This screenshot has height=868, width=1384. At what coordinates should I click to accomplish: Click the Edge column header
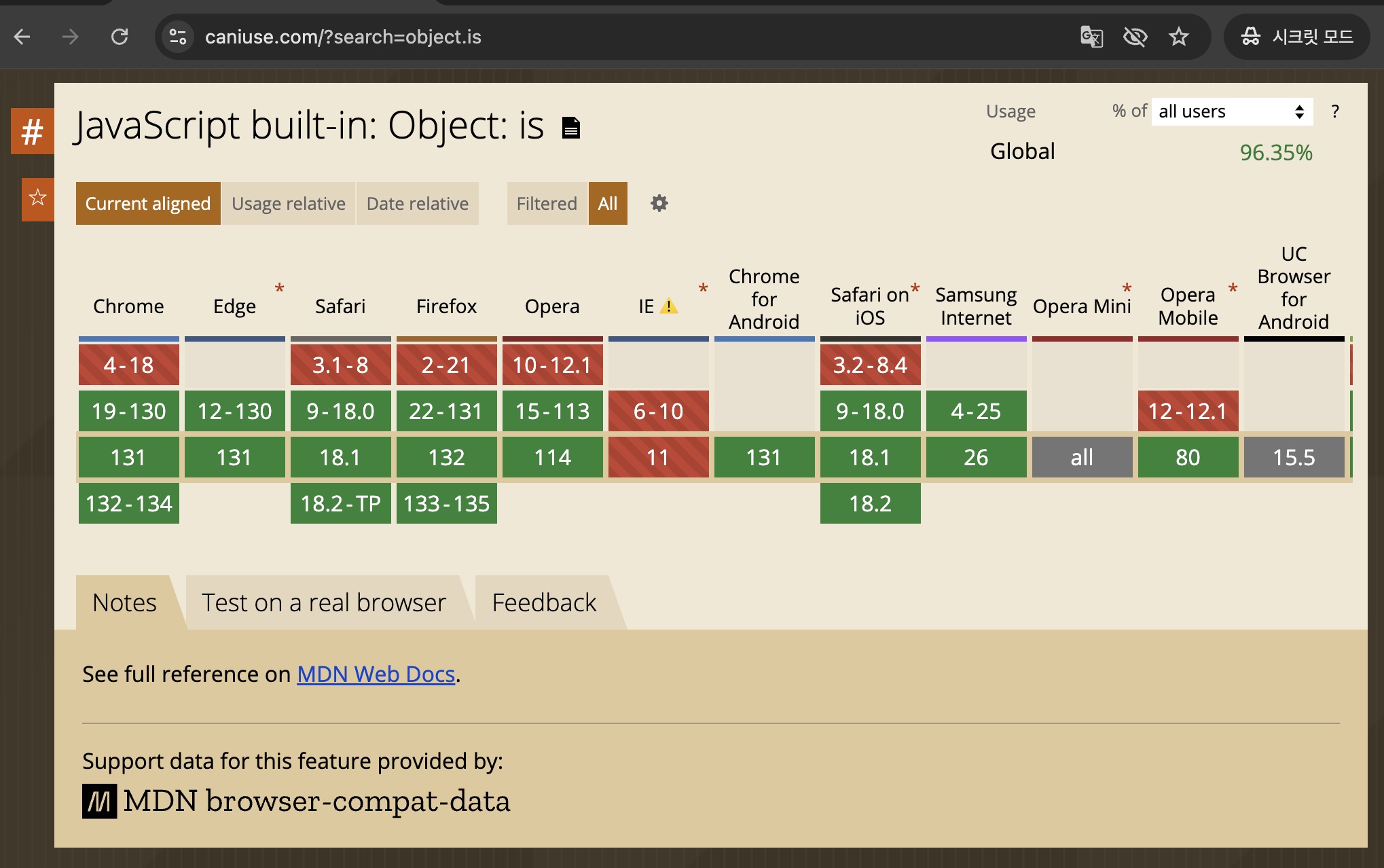pyautogui.click(x=234, y=306)
